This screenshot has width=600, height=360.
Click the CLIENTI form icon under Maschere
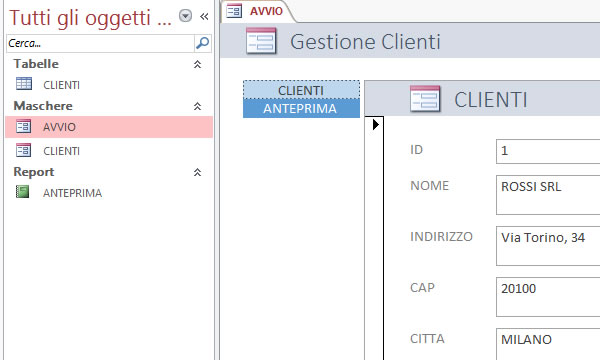point(23,150)
